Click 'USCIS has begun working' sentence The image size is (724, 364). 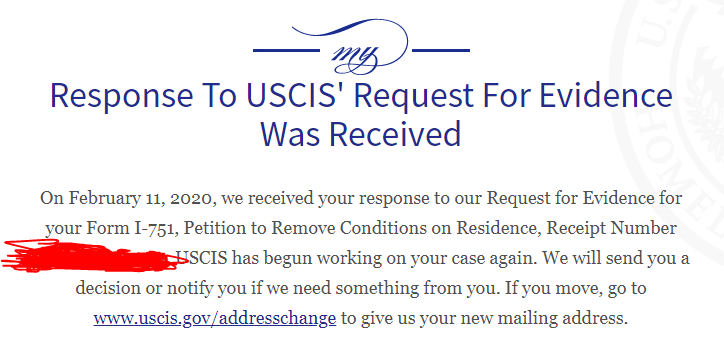click(x=279, y=258)
